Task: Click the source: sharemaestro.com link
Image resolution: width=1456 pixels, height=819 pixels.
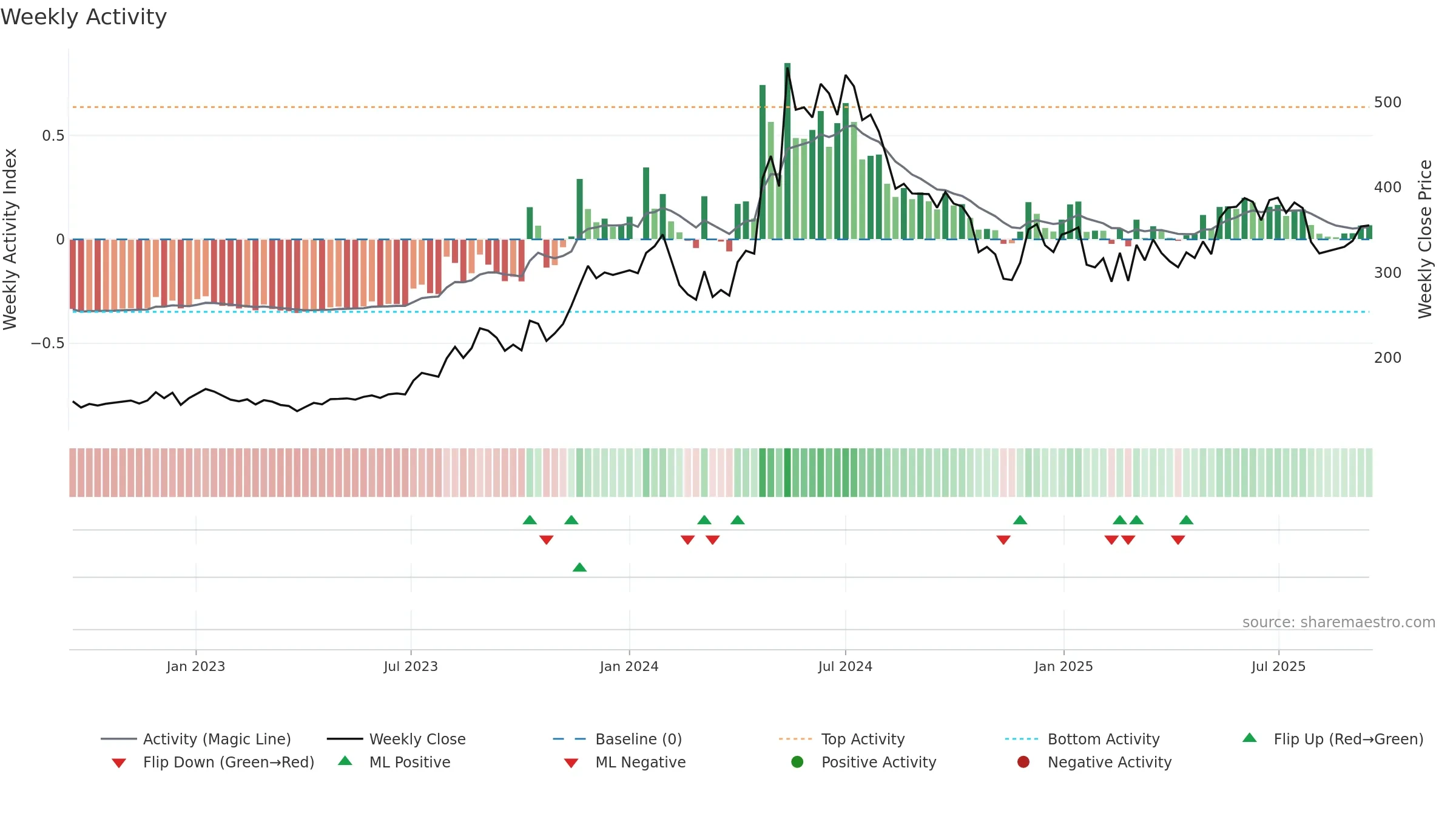Action: point(1338,622)
